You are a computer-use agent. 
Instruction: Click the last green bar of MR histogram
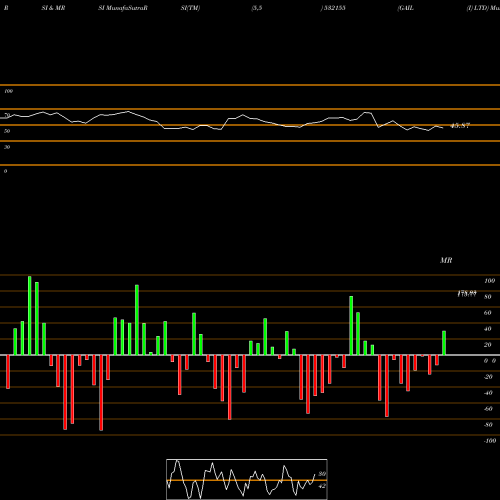click(444, 343)
